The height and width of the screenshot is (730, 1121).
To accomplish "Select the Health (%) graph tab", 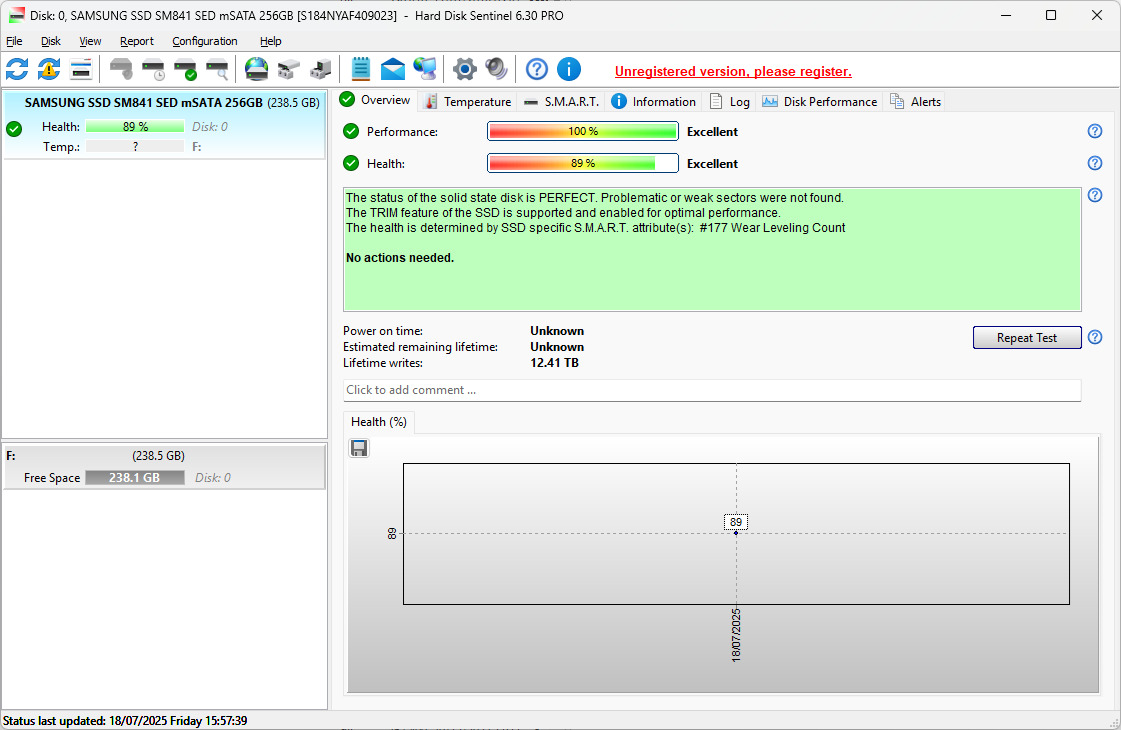I will tap(379, 422).
